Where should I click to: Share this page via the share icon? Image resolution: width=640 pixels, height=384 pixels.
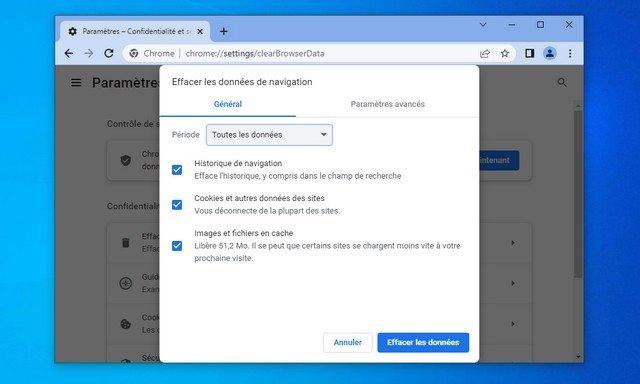click(x=484, y=53)
